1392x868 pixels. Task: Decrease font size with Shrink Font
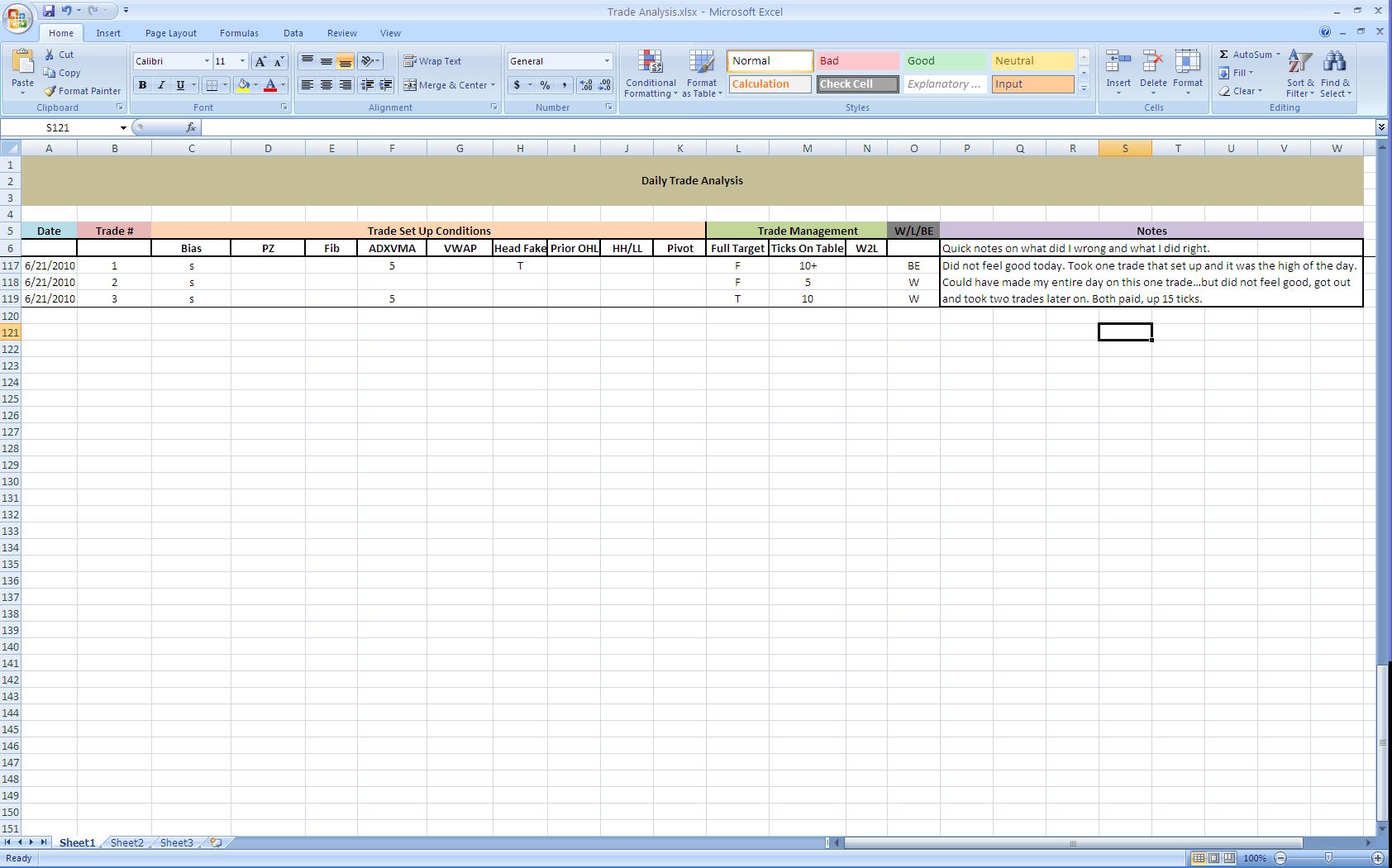(279, 61)
